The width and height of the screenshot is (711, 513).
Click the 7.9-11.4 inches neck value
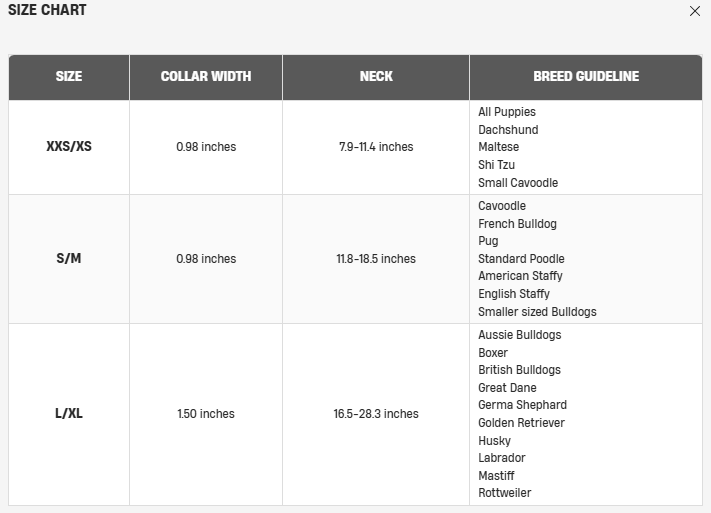click(376, 147)
